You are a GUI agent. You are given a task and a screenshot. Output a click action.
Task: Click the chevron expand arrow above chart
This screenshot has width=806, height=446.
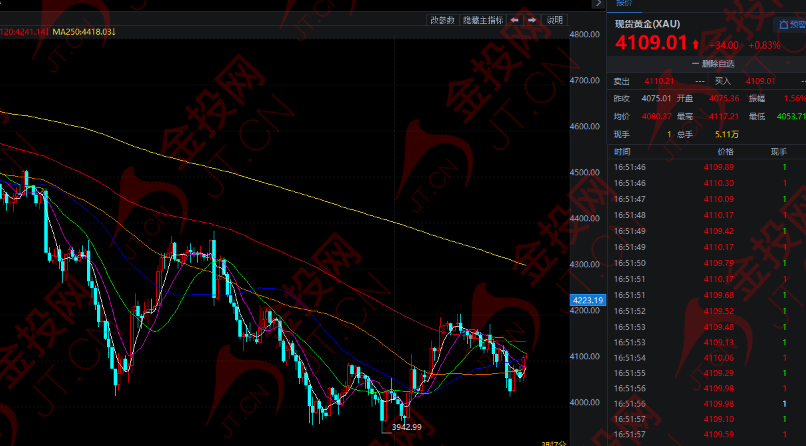click(x=598, y=3)
